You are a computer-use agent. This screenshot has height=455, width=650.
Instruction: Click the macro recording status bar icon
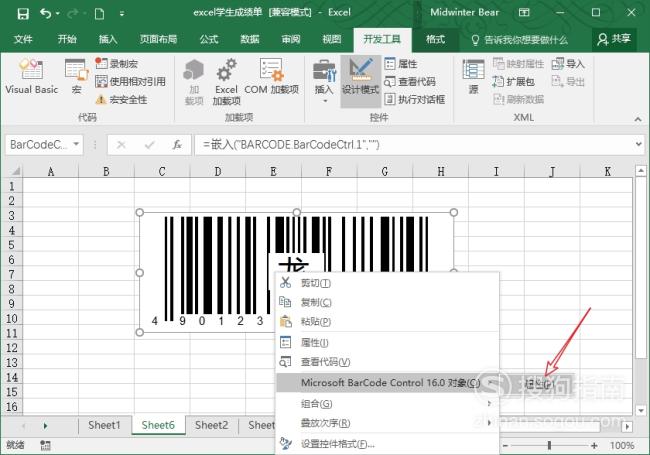click(45, 445)
